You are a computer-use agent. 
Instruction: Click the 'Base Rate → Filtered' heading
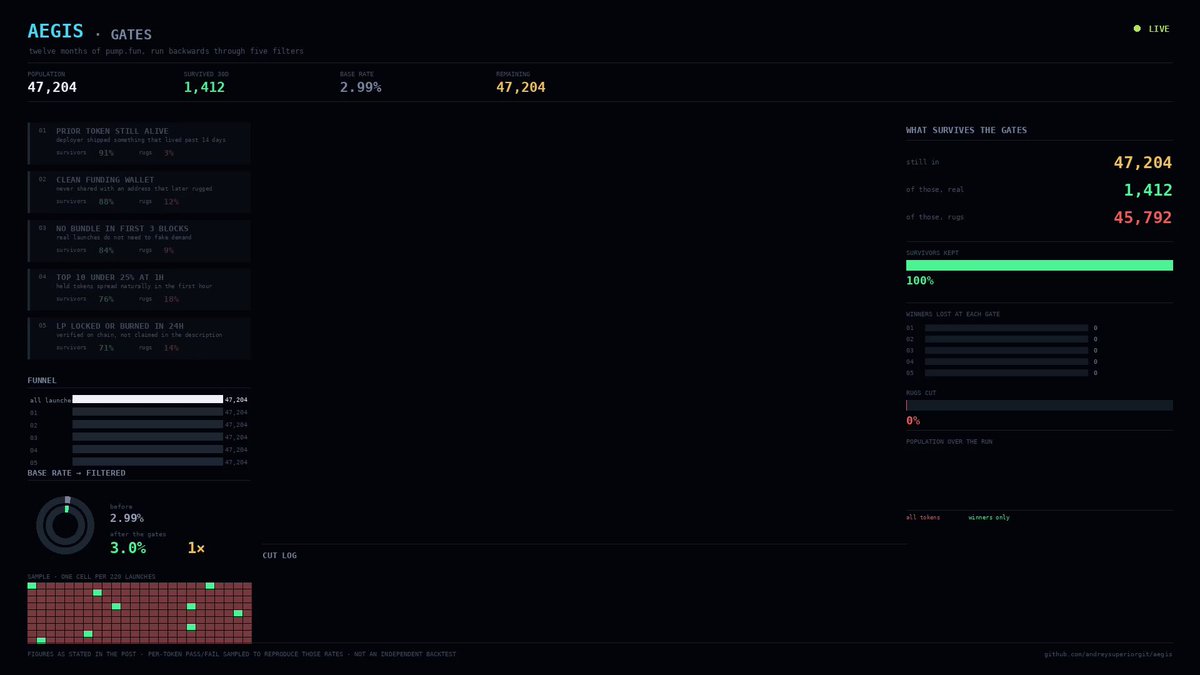[x=77, y=472]
